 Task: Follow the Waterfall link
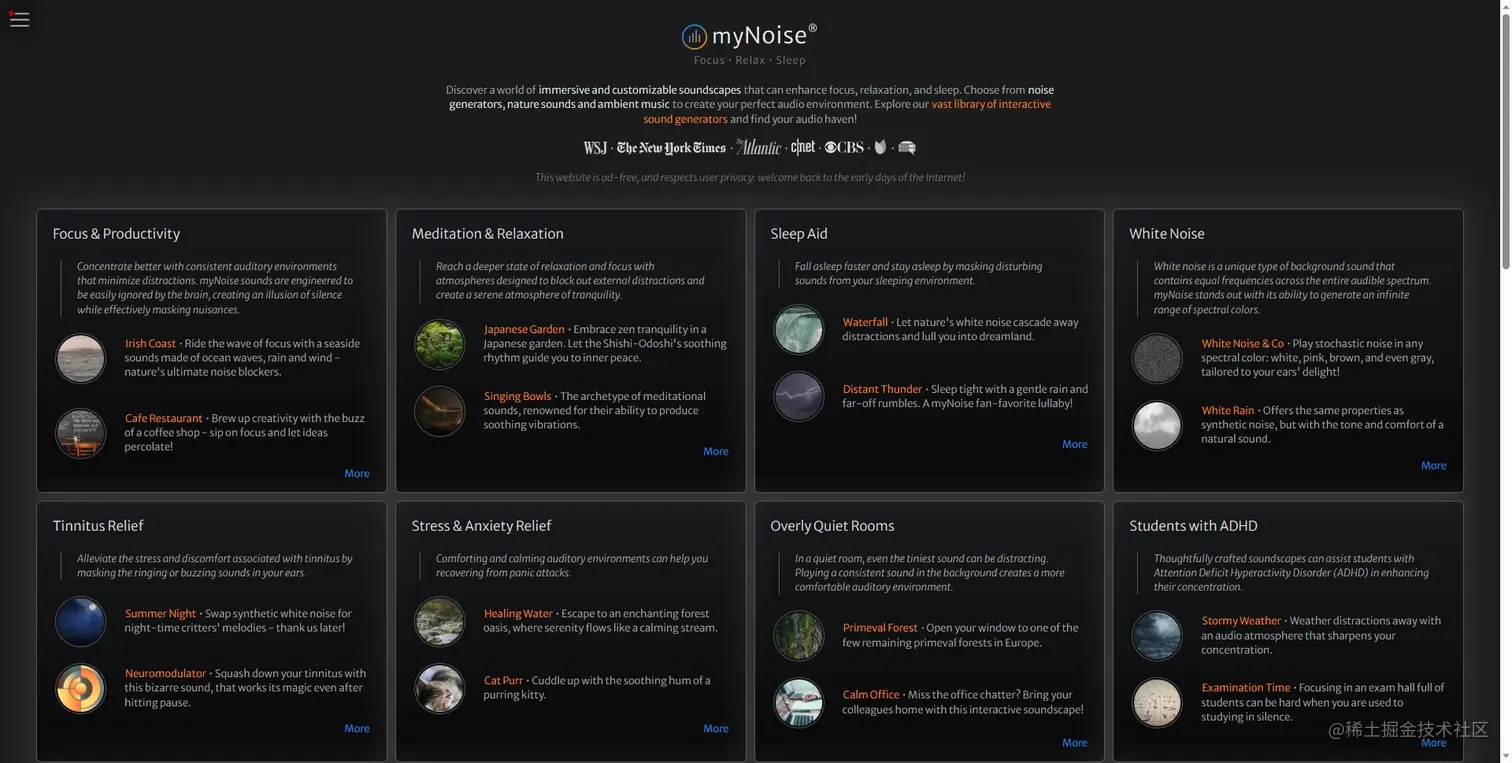point(865,322)
